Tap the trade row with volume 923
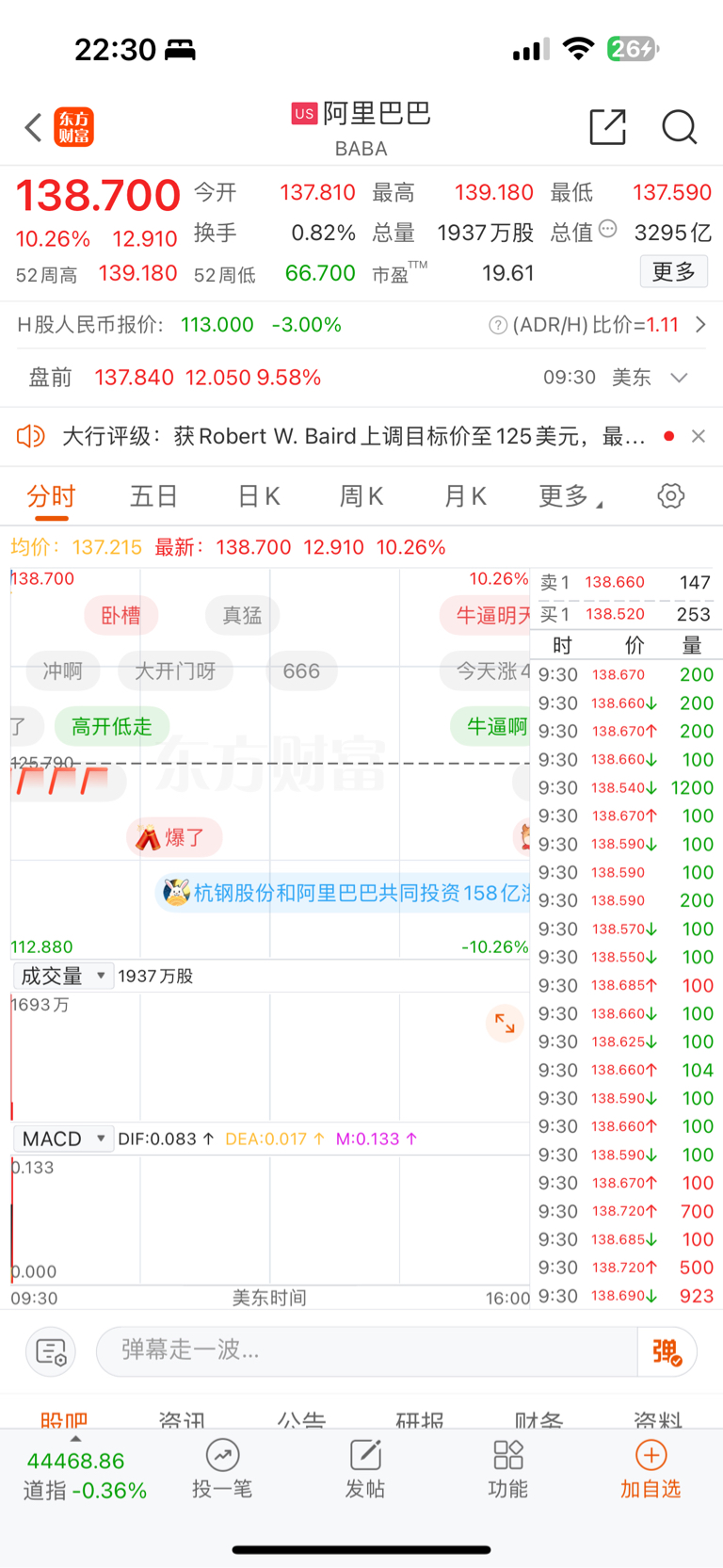Image resolution: width=723 pixels, height=1568 pixels. click(625, 1296)
